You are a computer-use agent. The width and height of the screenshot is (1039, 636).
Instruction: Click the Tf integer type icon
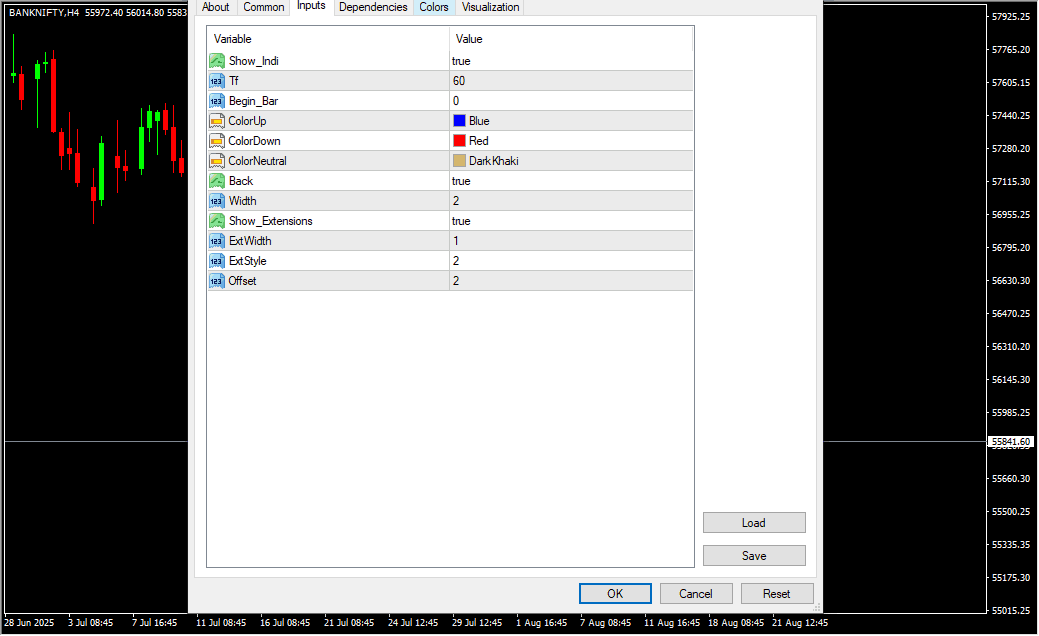(x=217, y=81)
